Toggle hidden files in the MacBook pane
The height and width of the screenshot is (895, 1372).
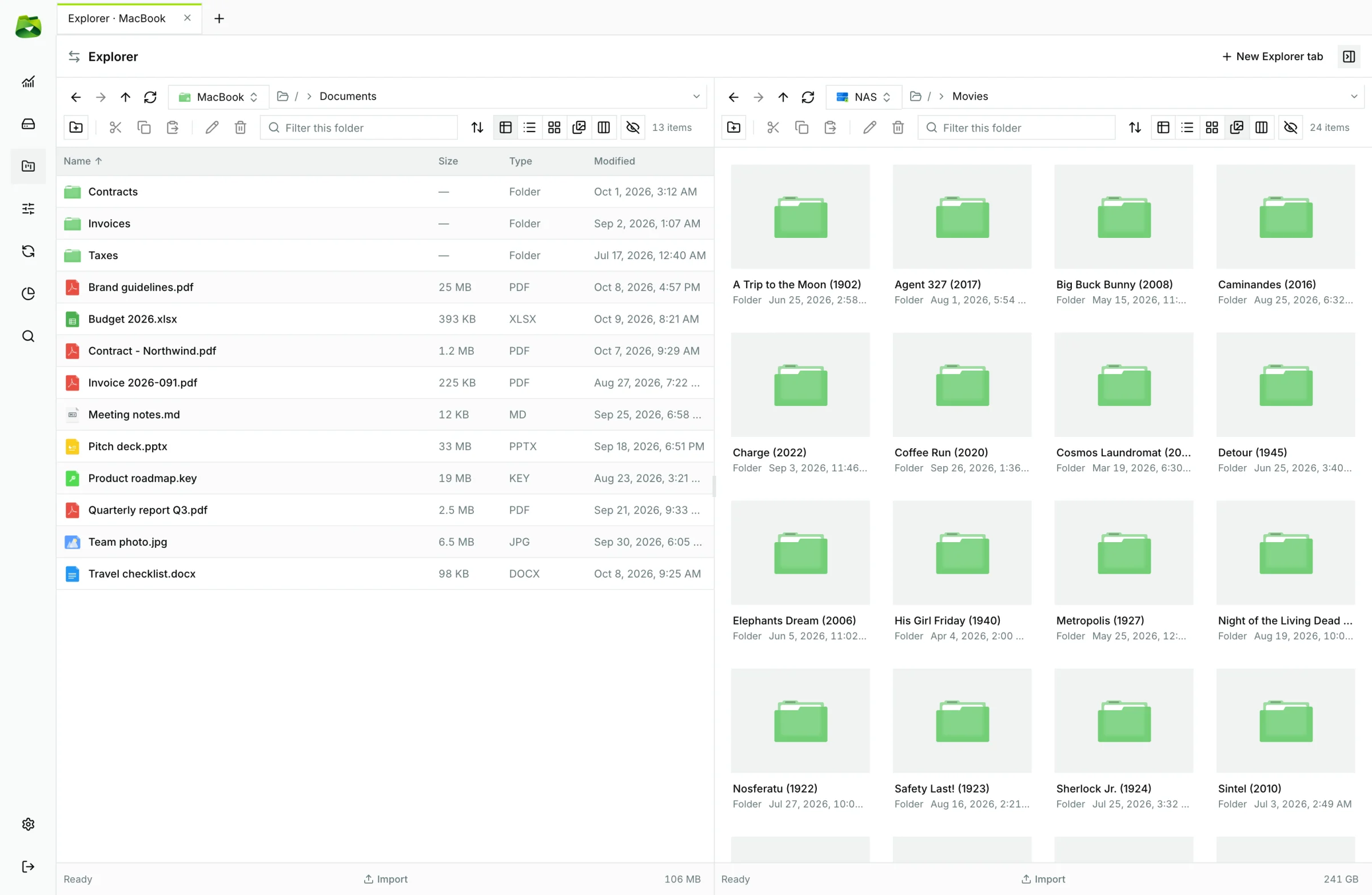pos(633,128)
